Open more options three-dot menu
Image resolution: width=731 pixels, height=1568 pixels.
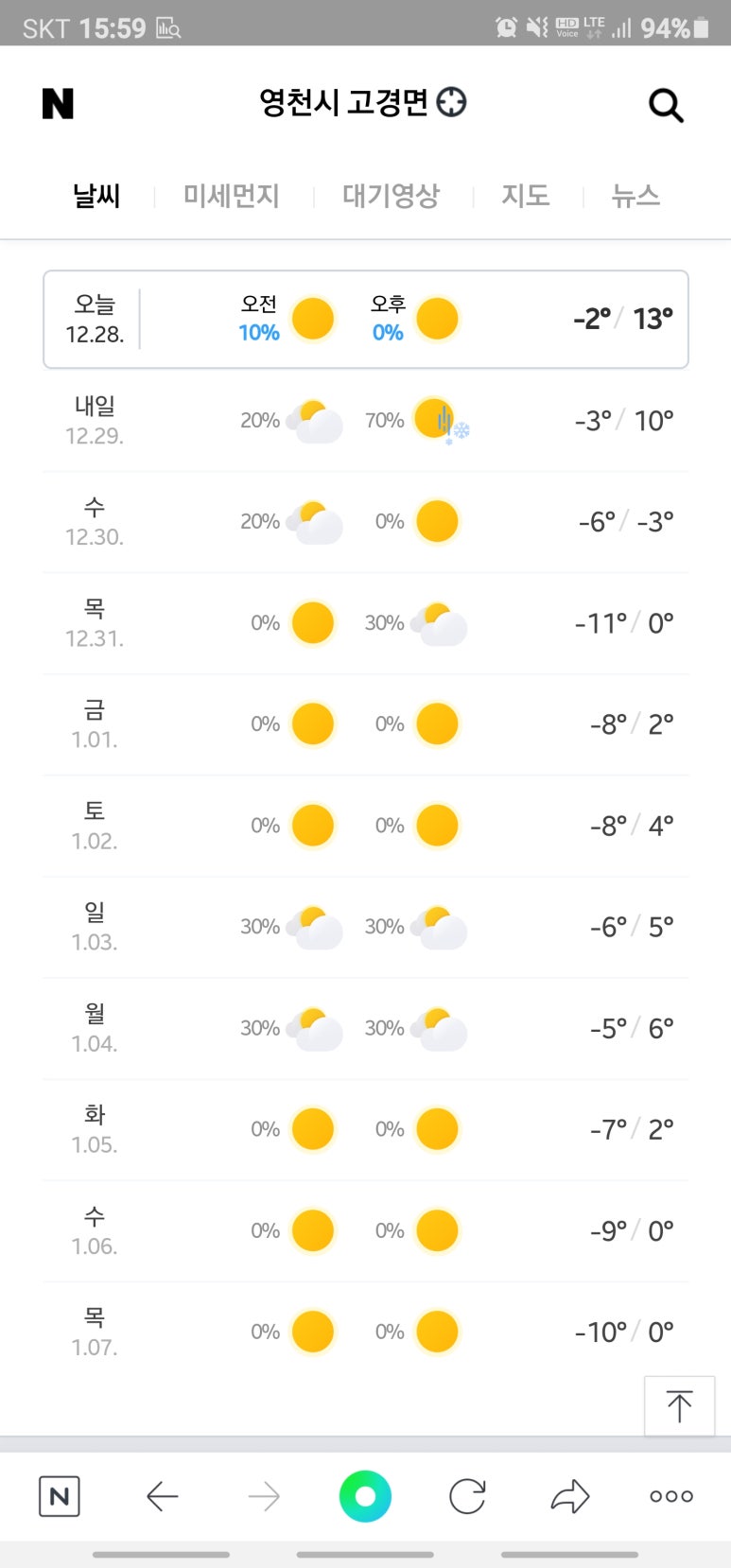pos(671,1496)
